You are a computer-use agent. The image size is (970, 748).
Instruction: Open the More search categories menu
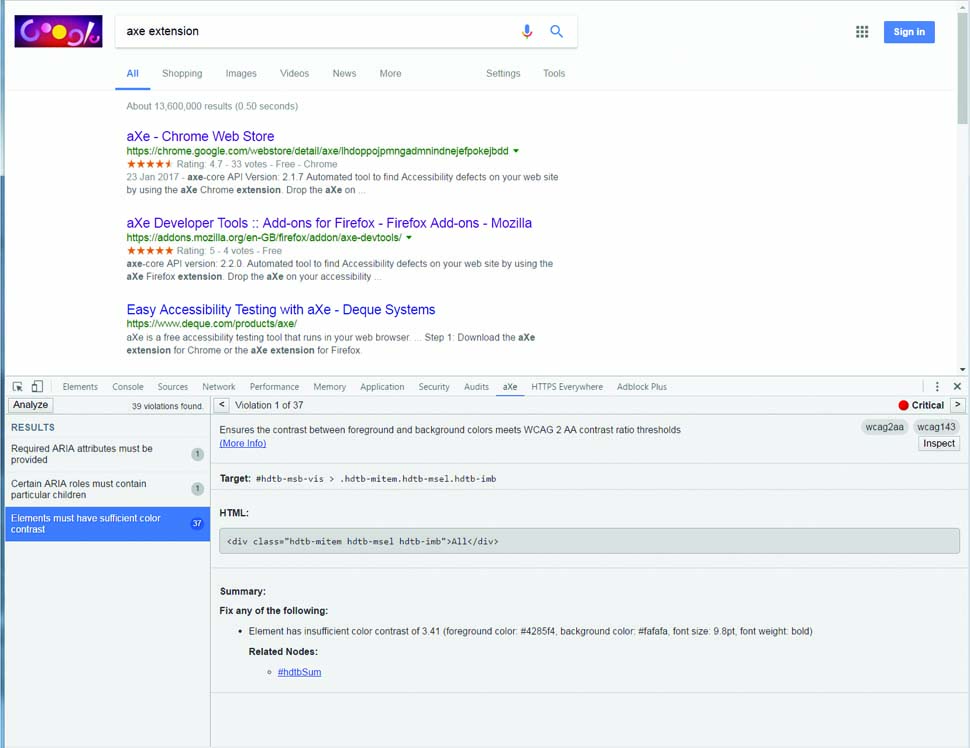point(390,74)
